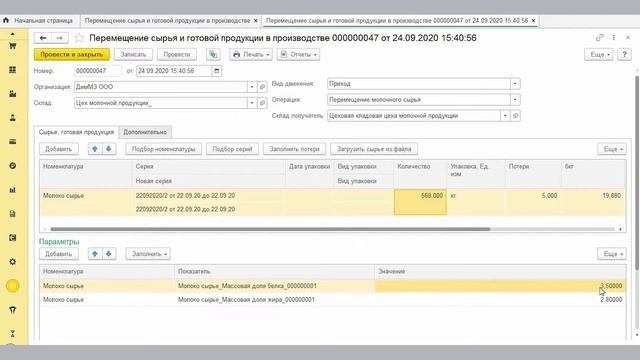Click Загрузить сырье из файла button
Image resolution: width=640 pixels, height=360 pixels.
coord(374,149)
